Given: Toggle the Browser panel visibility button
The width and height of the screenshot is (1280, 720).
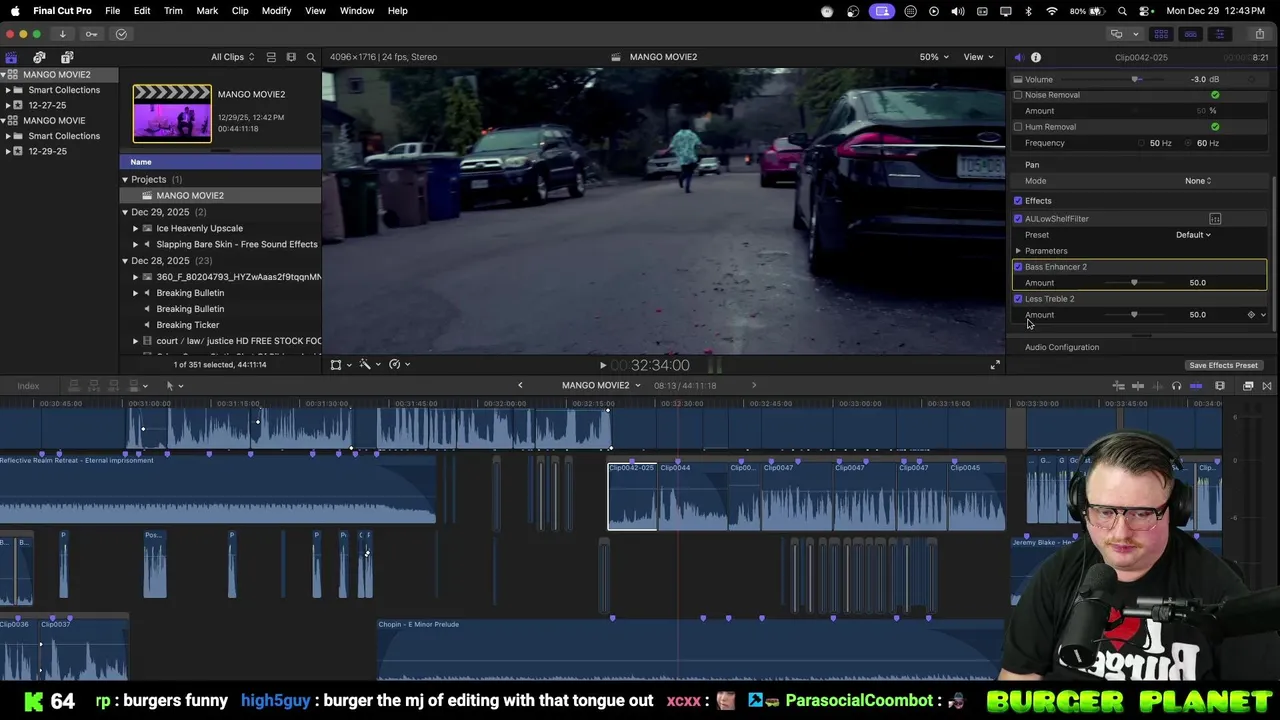Looking at the screenshot, I should [x=1161, y=34].
